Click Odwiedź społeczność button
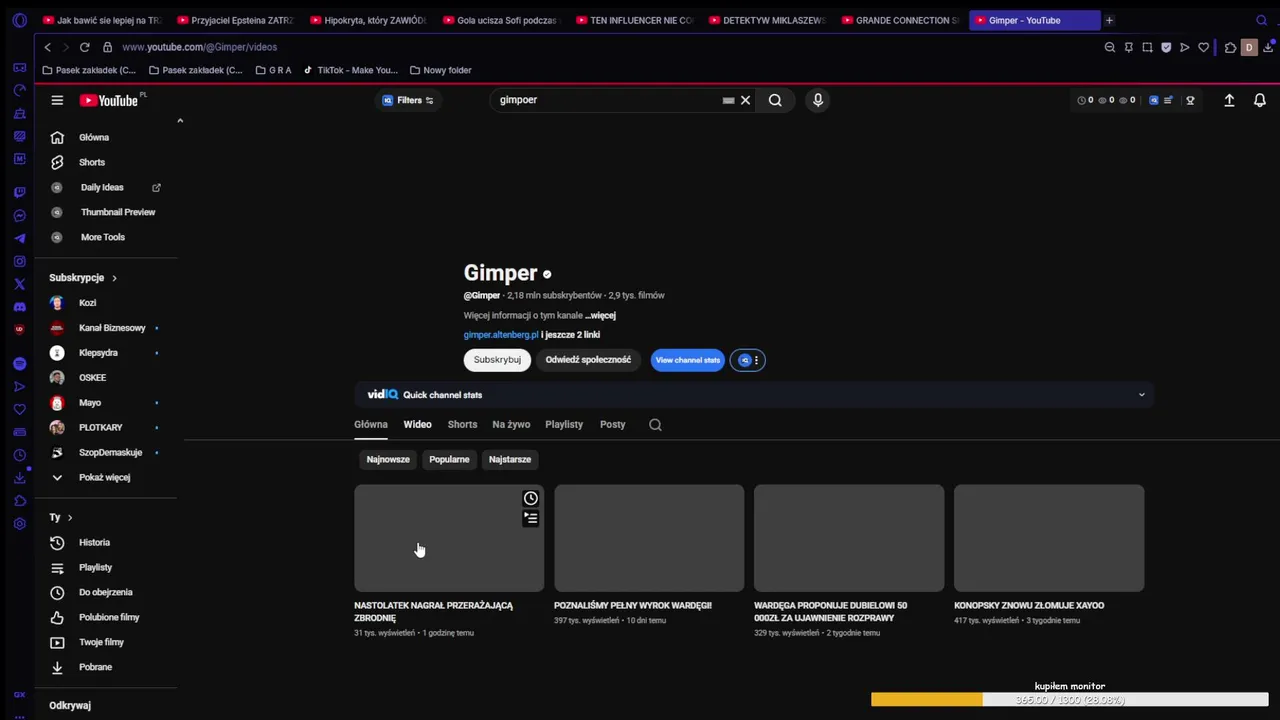This screenshot has height=720, width=1280. click(x=588, y=360)
